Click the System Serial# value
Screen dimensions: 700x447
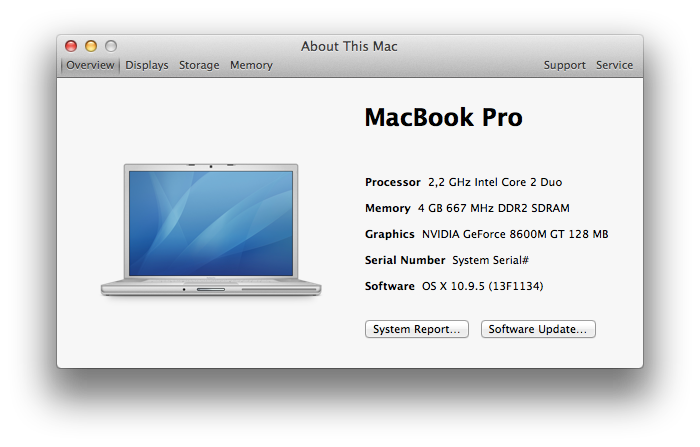click(x=491, y=260)
